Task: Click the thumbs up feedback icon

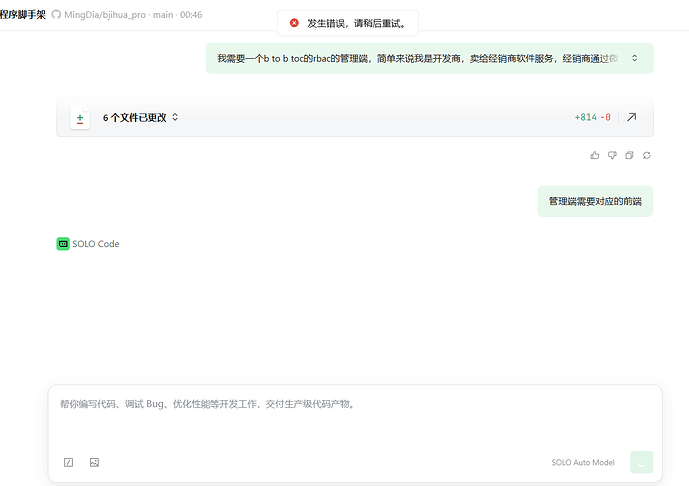Action: tap(595, 155)
